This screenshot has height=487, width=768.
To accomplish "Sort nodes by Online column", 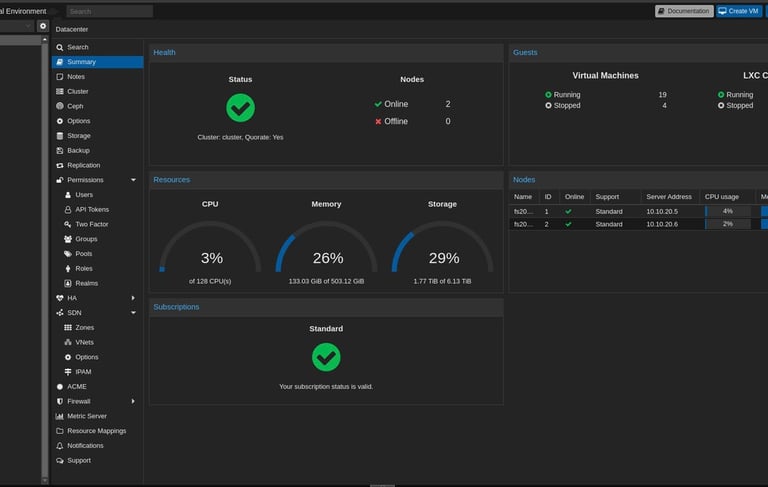I will 575,196.
